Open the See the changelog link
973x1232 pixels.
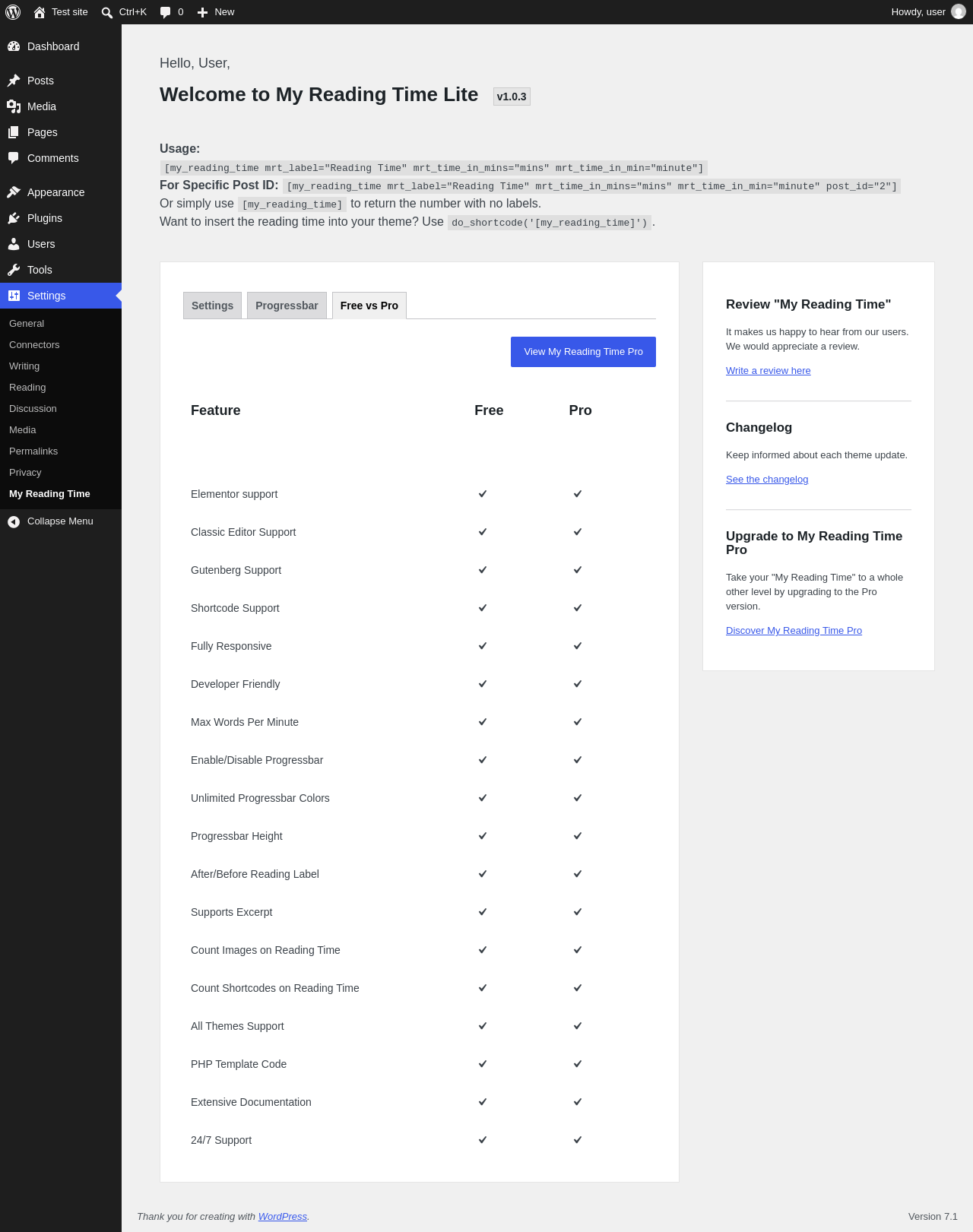click(x=767, y=480)
